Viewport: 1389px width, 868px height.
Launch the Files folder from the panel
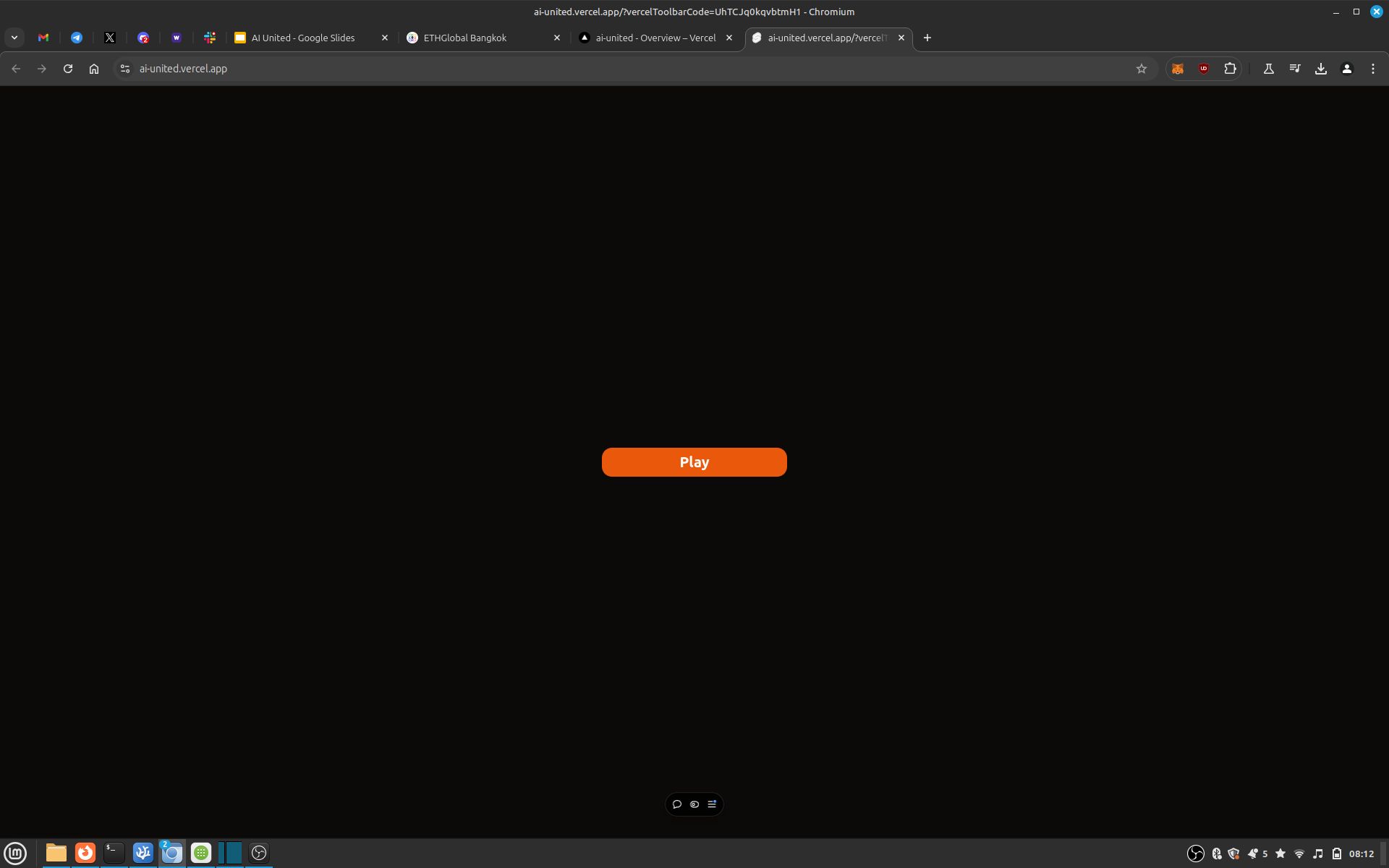click(x=56, y=853)
